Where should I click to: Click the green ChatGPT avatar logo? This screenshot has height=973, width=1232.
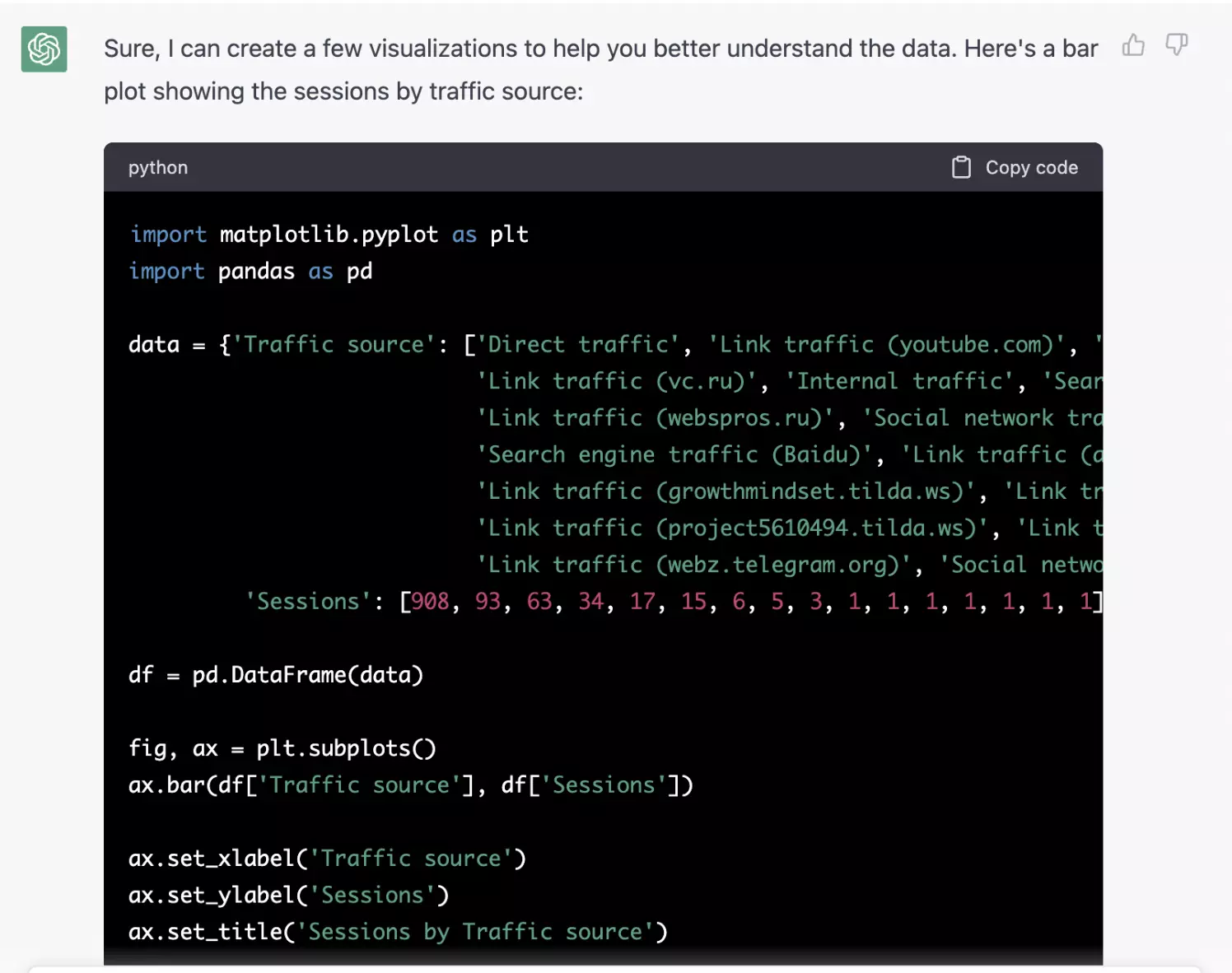click(x=44, y=49)
